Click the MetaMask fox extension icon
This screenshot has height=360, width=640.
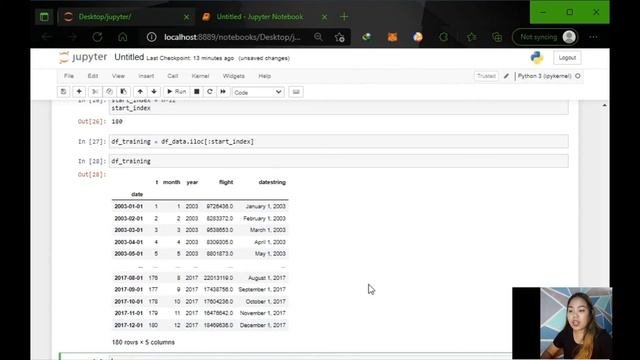pyautogui.click(x=392, y=37)
